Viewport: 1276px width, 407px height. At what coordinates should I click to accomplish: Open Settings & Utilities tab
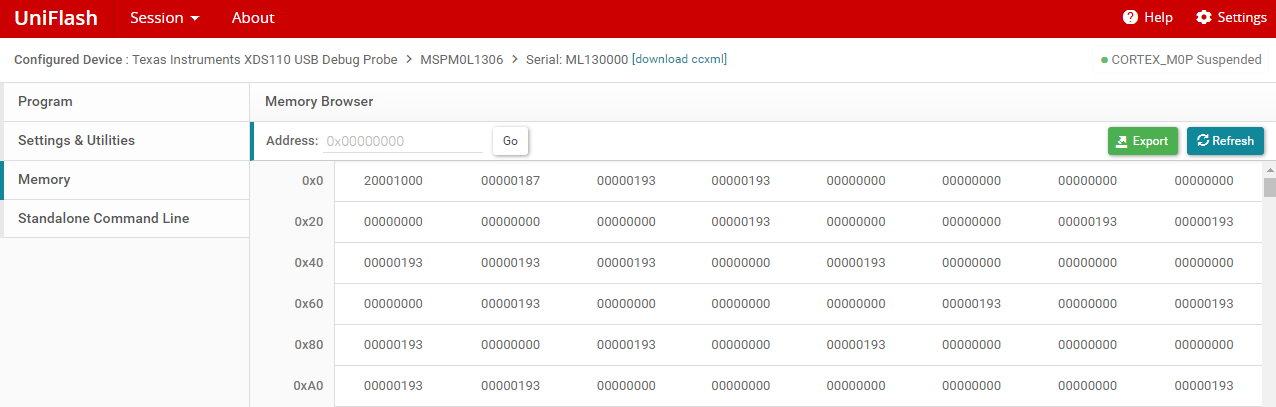(126, 141)
